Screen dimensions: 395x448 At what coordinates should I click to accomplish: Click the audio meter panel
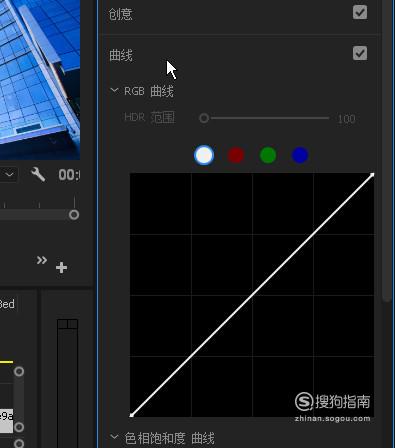pyautogui.click(x=67, y=383)
